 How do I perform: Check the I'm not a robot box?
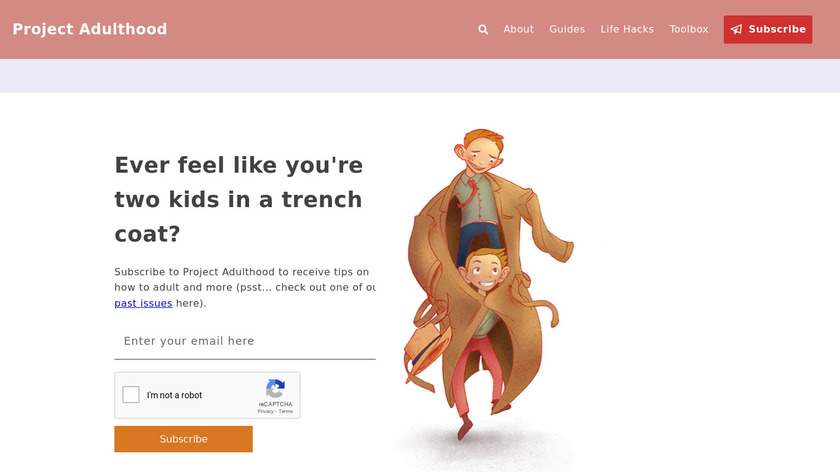point(131,395)
